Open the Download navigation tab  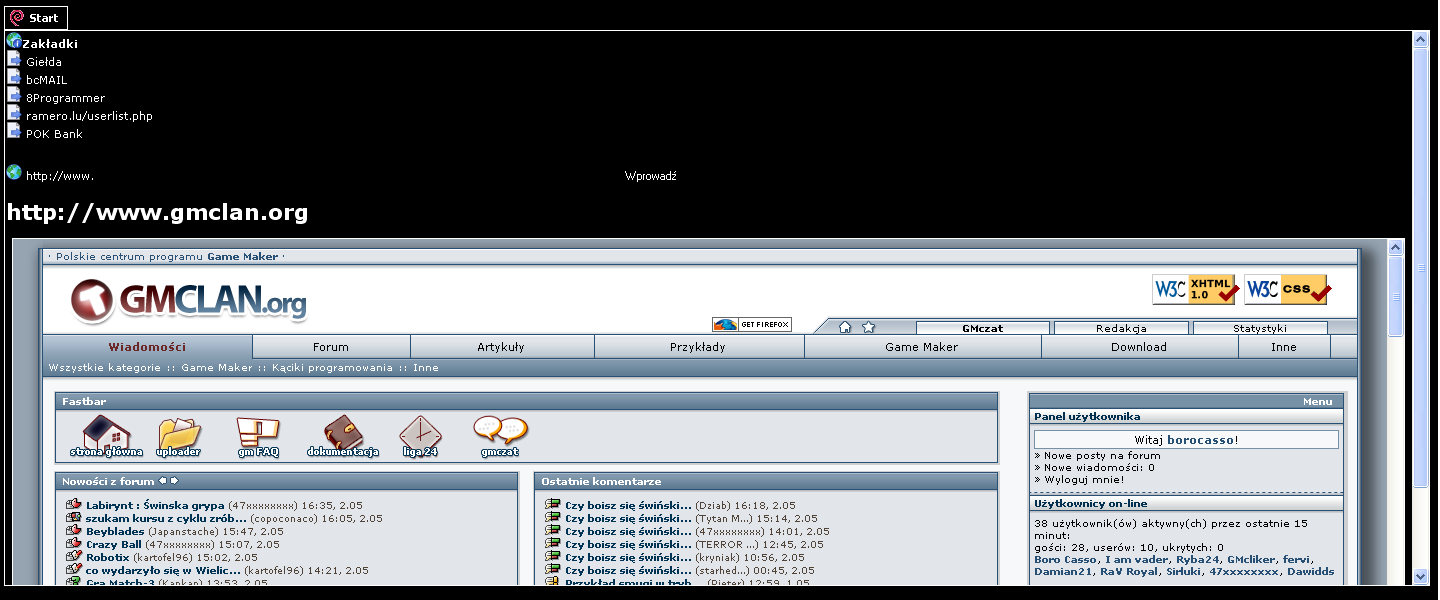pos(1138,347)
